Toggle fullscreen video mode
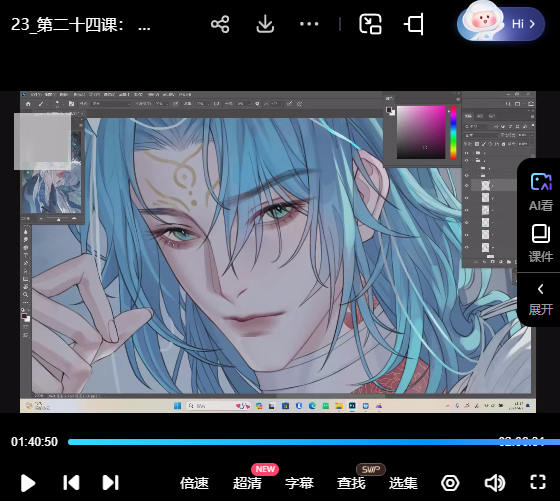560x501 pixels. [x=538, y=482]
